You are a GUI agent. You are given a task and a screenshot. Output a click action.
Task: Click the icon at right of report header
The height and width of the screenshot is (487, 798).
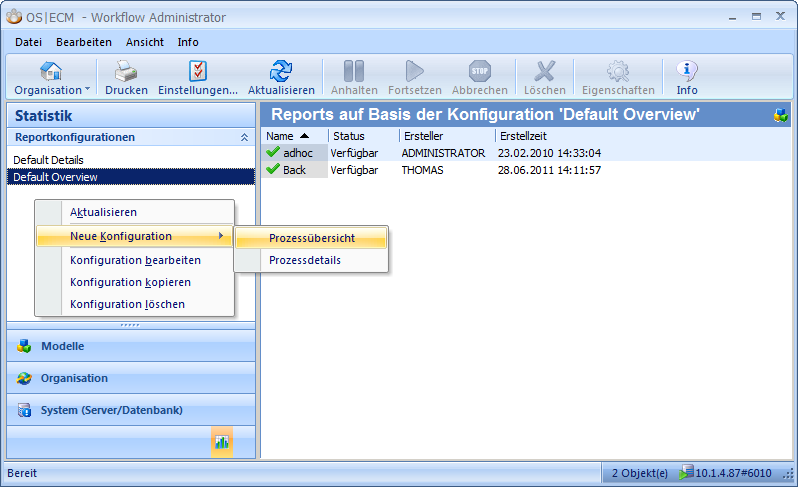pyautogui.click(x=781, y=115)
